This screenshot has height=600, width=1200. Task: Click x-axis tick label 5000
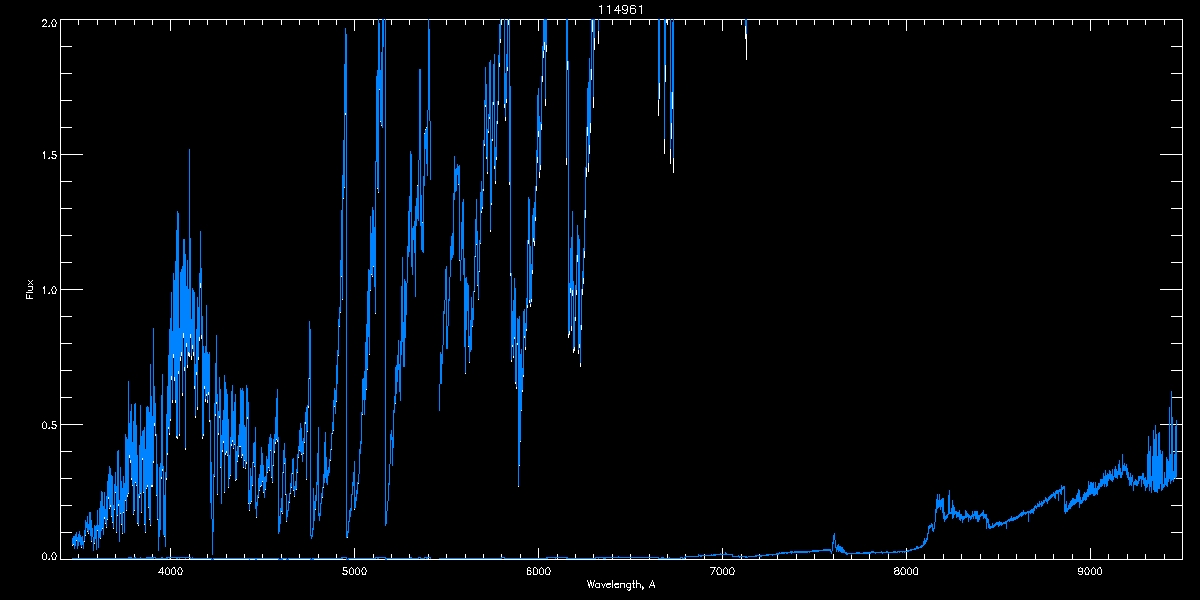[354, 572]
